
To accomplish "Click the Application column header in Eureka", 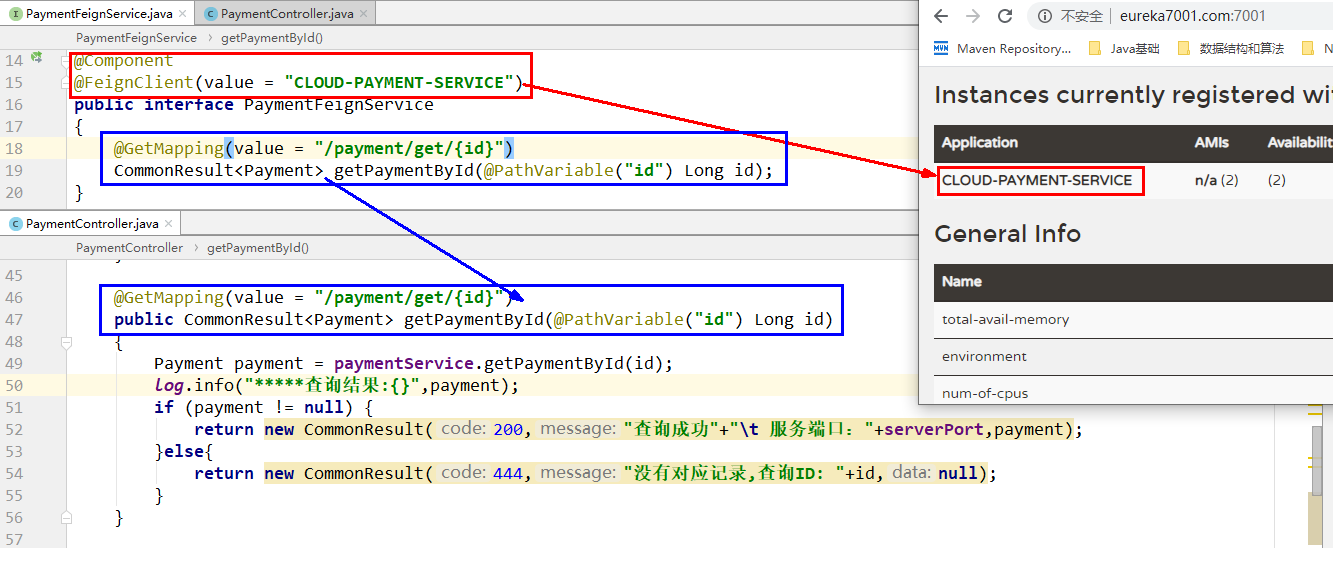I will coord(979,143).
